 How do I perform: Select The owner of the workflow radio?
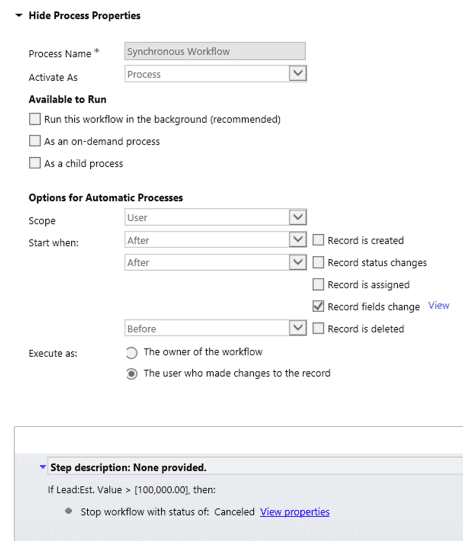[x=131, y=353]
